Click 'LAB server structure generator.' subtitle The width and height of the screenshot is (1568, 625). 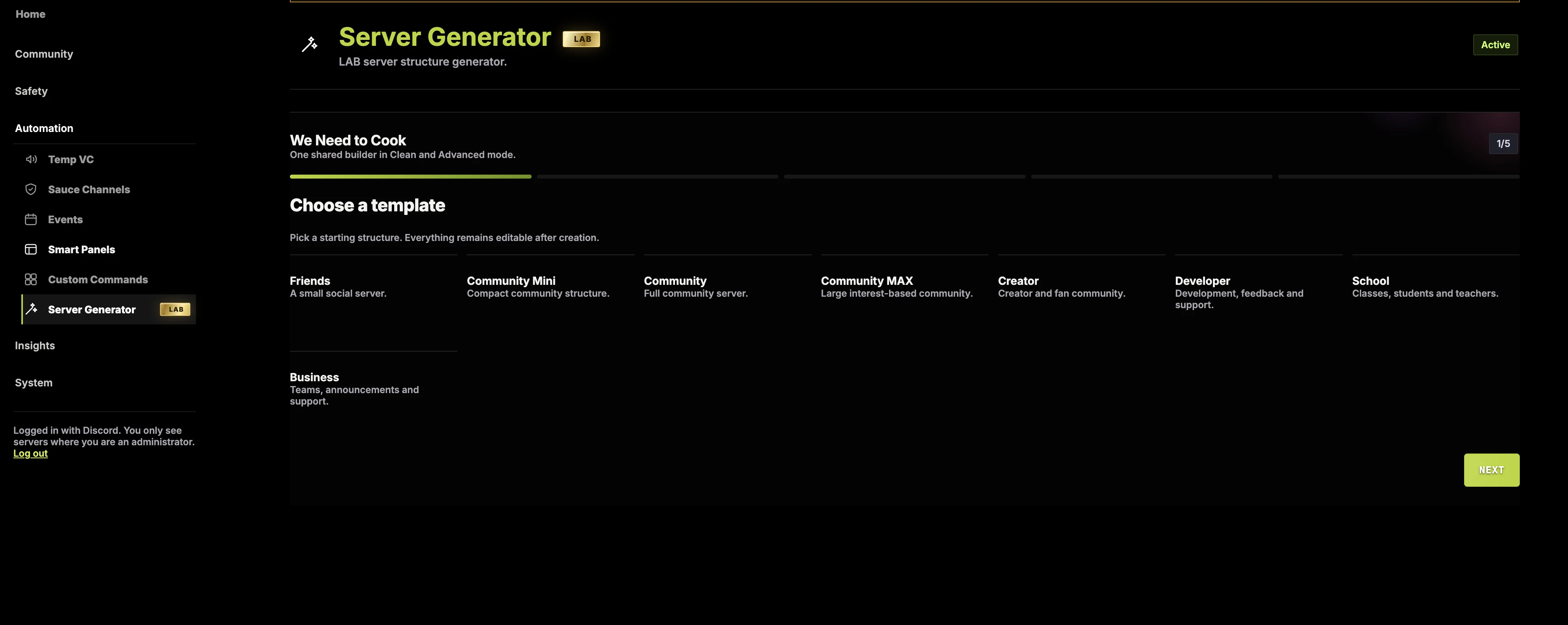(423, 62)
